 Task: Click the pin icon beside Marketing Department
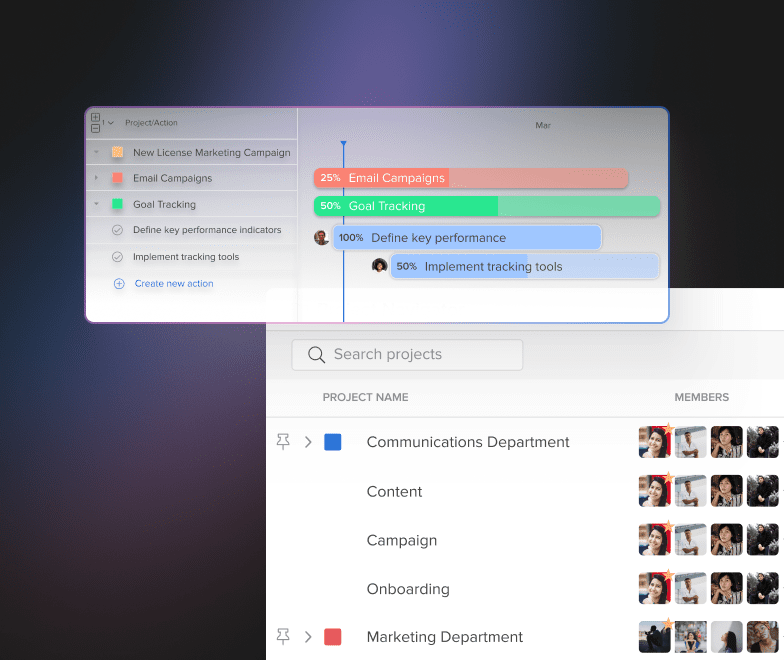(x=283, y=637)
